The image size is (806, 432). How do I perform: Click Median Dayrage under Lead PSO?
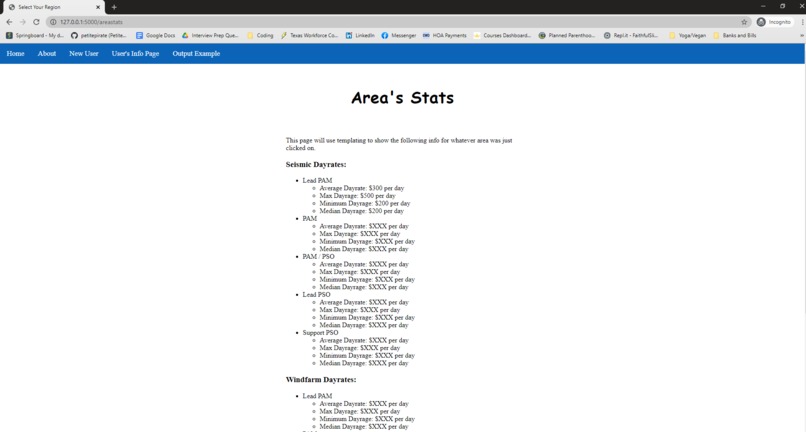point(364,325)
